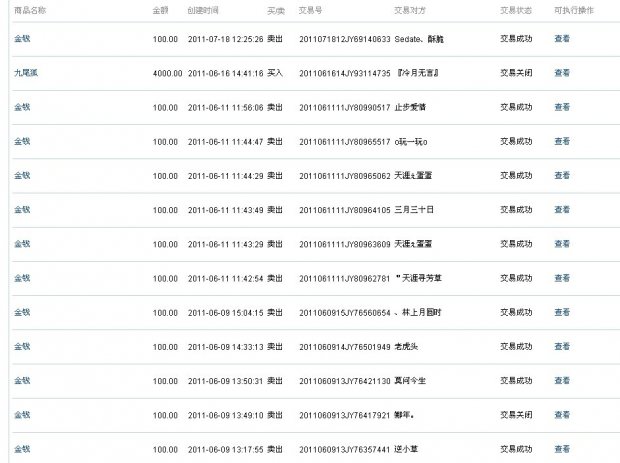Open the 金钱 link in the 老虎头 row

(x=21, y=347)
